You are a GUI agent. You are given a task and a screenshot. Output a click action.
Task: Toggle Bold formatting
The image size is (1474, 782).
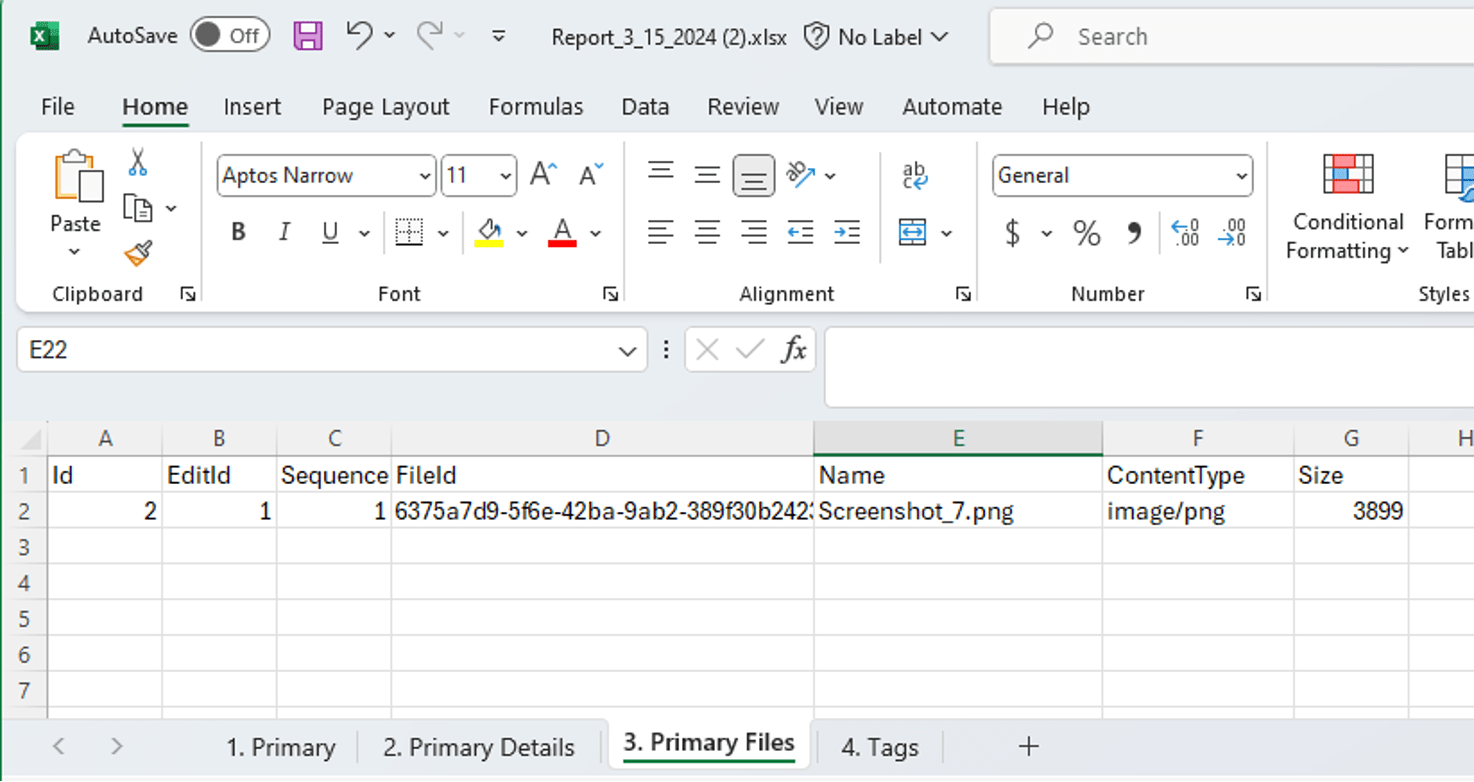click(238, 233)
